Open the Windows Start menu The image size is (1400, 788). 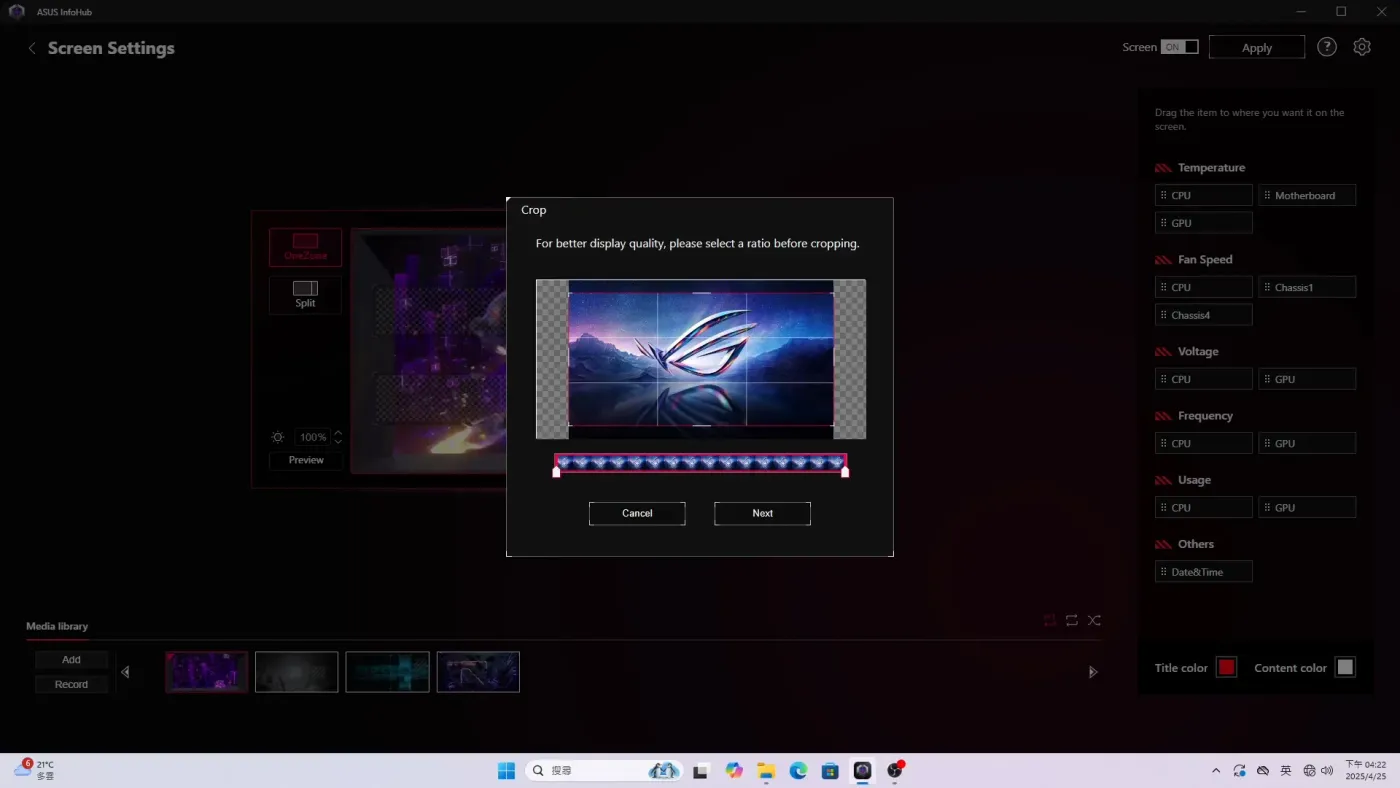[x=506, y=771]
